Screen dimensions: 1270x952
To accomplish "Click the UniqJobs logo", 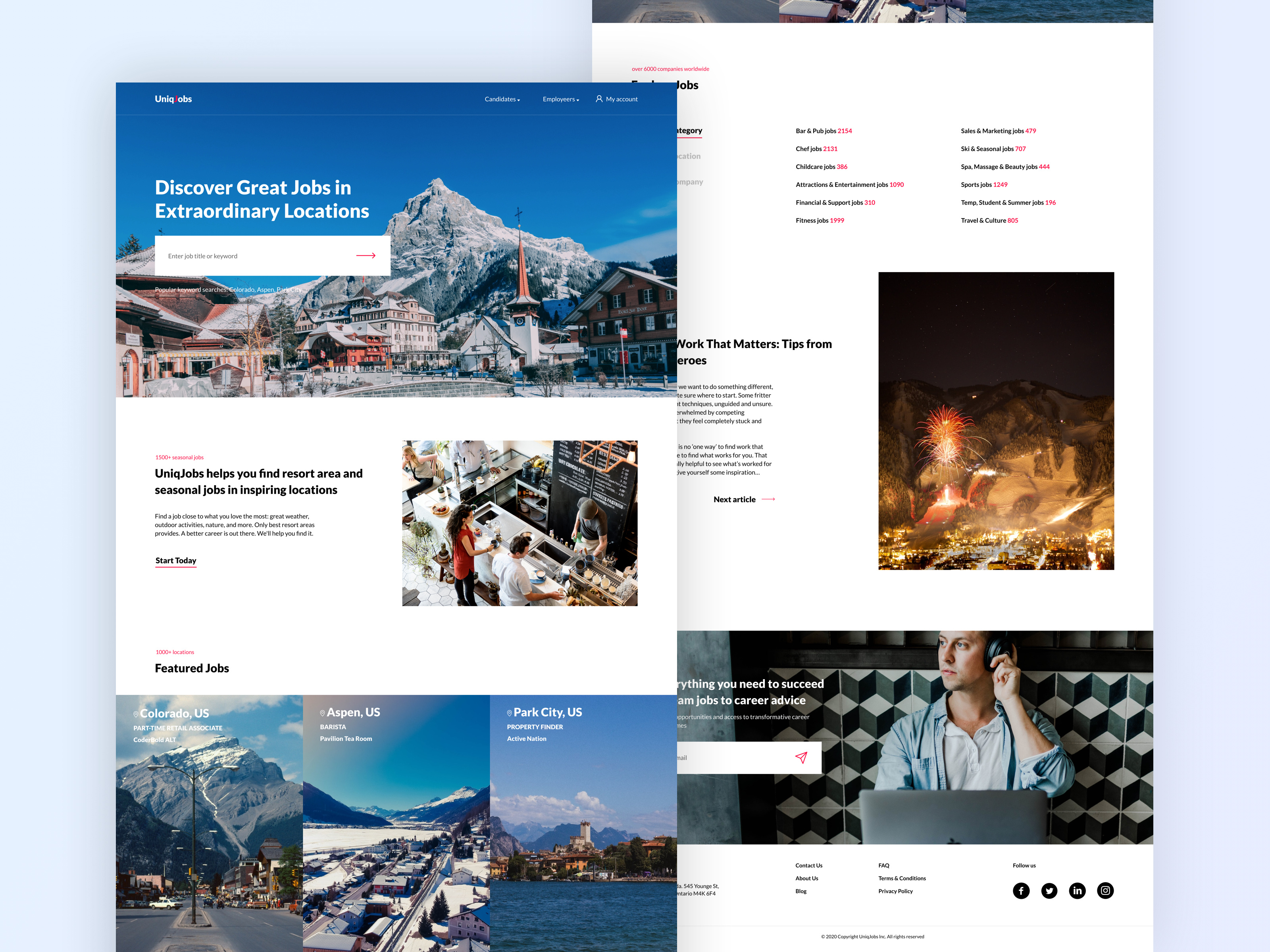I will [x=173, y=99].
